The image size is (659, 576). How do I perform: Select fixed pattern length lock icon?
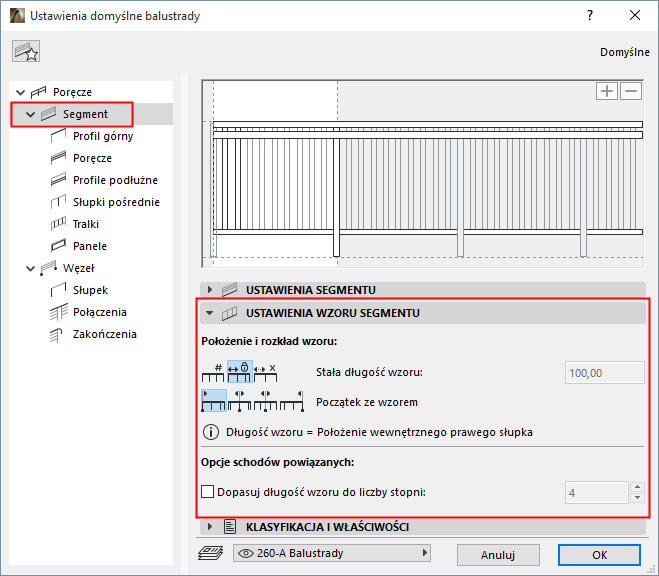[240, 371]
